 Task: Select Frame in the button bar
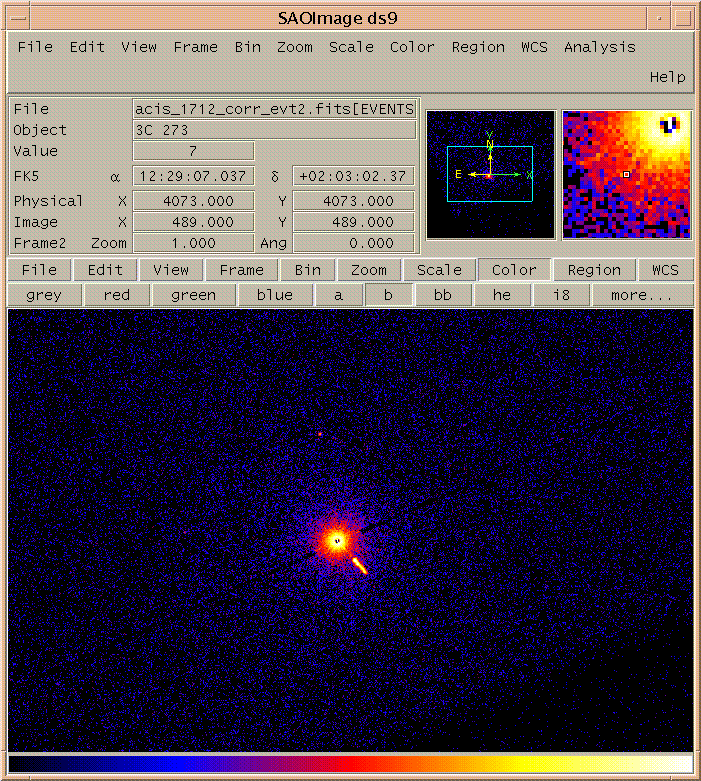(242, 270)
